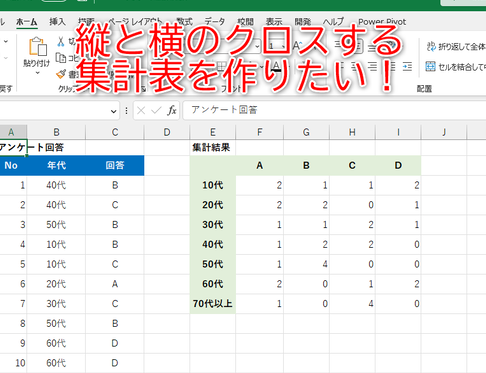486x373 pixels.
Task: Toggle Wrap Text (折り返して全体) button
Action: [x=456, y=47]
